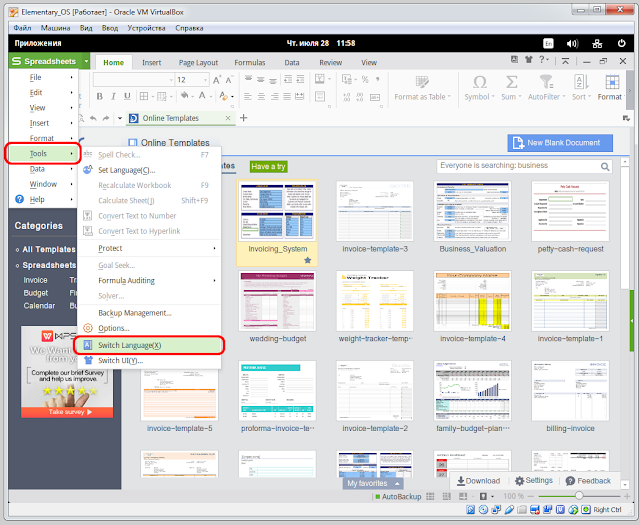Choose Switch UI(Y) menu entry

pyautogui.click(x=149, y=360)
